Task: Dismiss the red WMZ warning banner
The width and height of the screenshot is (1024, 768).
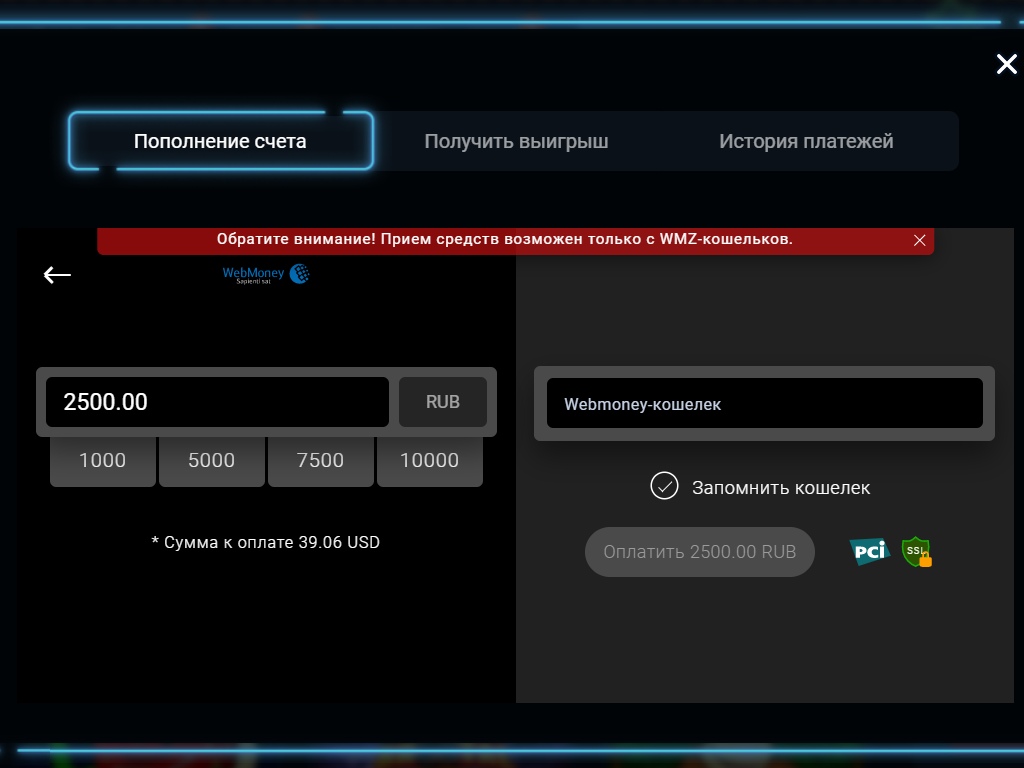Action: pos(919,240)
